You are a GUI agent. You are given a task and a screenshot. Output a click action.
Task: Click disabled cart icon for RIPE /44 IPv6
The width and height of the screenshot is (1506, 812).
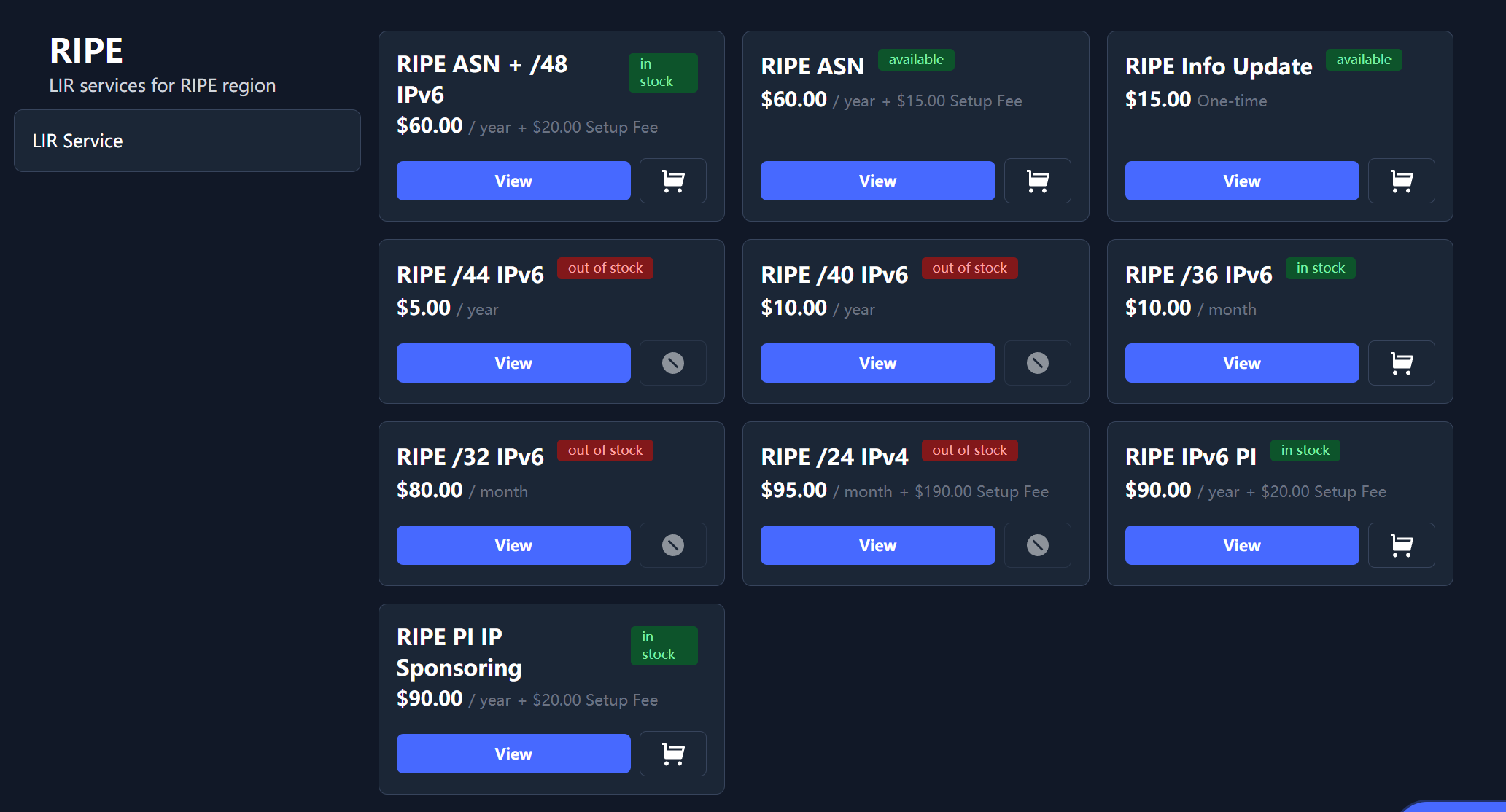click(672, 363)
